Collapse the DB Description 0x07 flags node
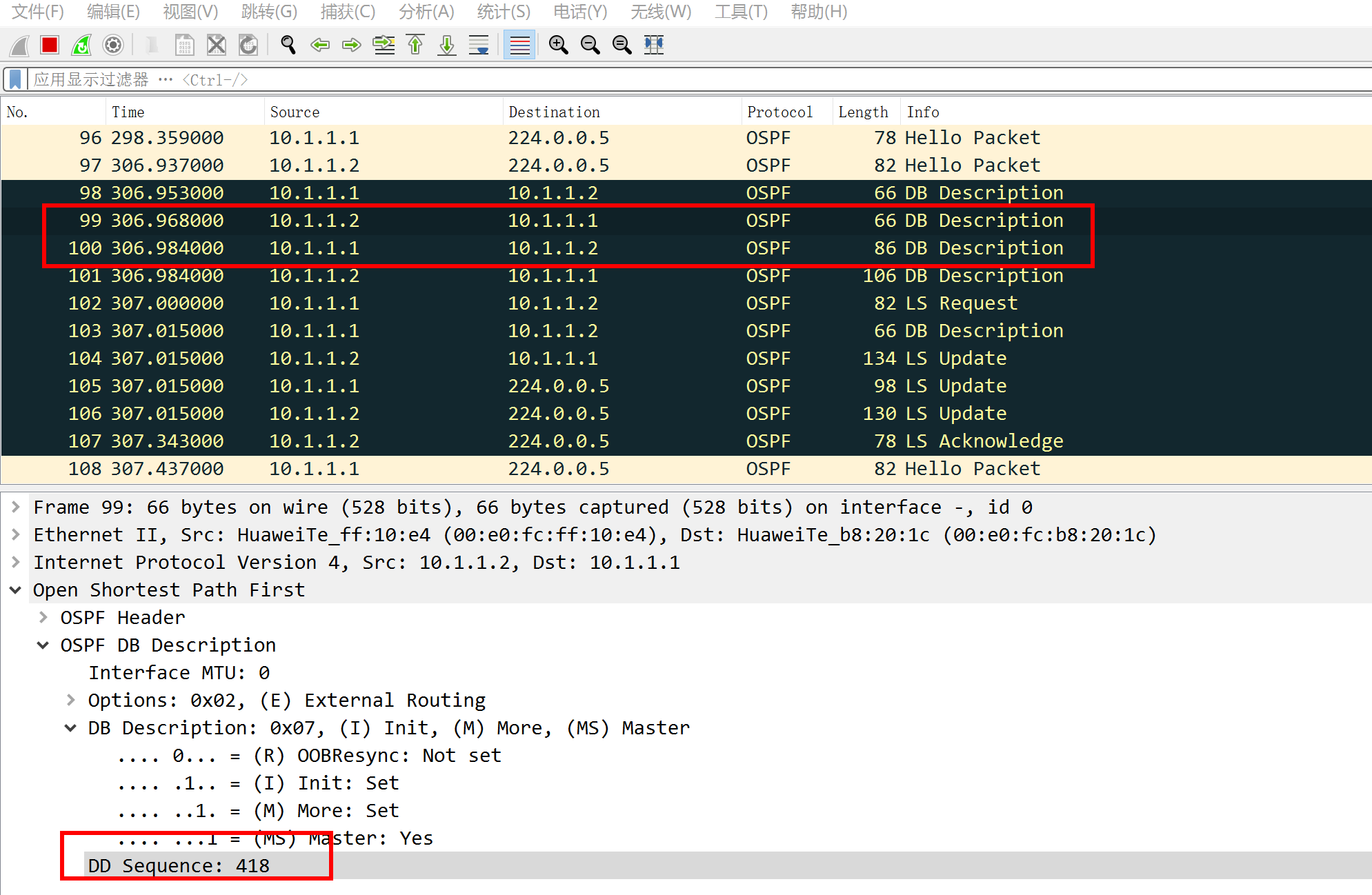 click(x=70, y=727)
